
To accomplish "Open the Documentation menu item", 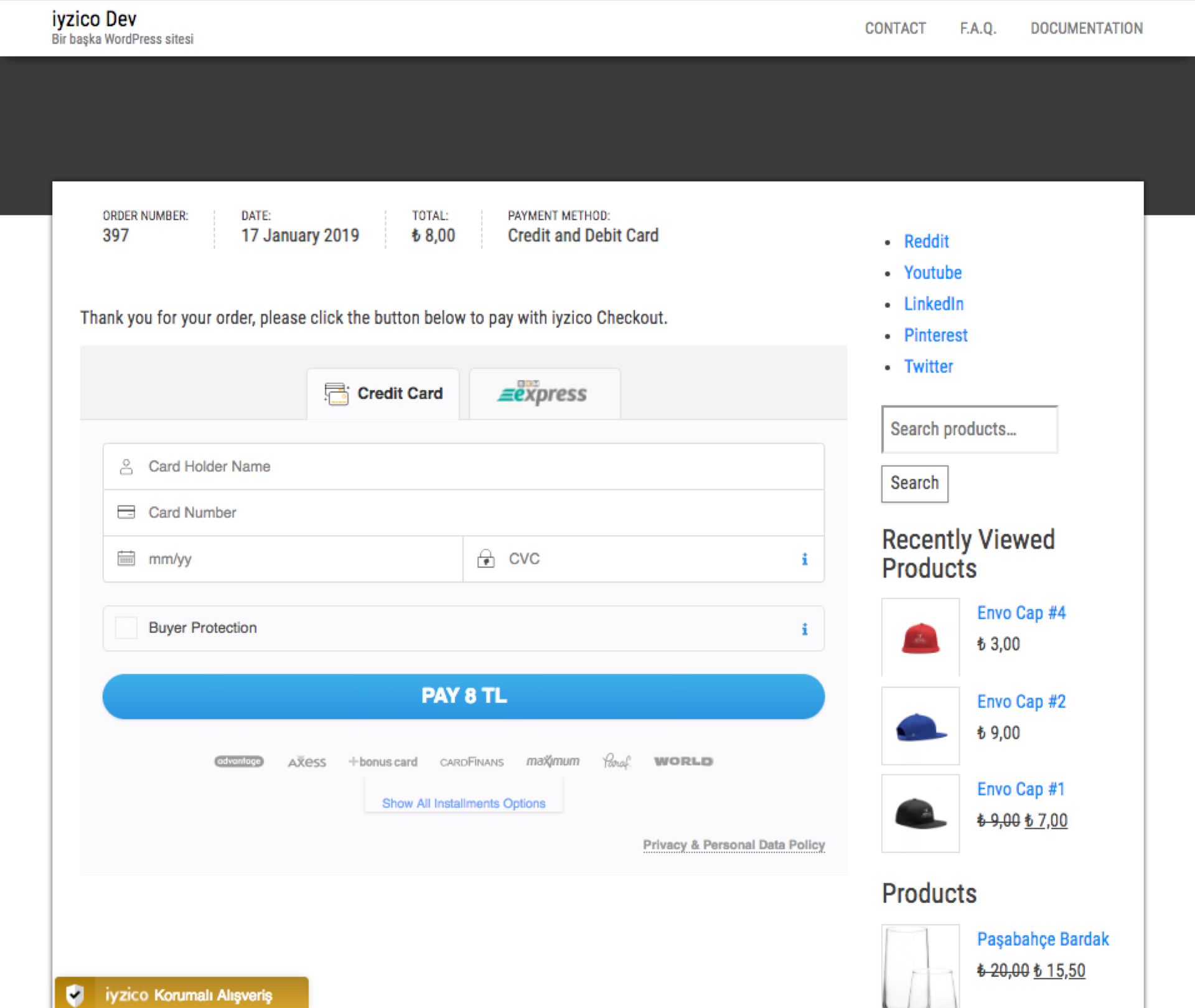I will (1086, 29).
